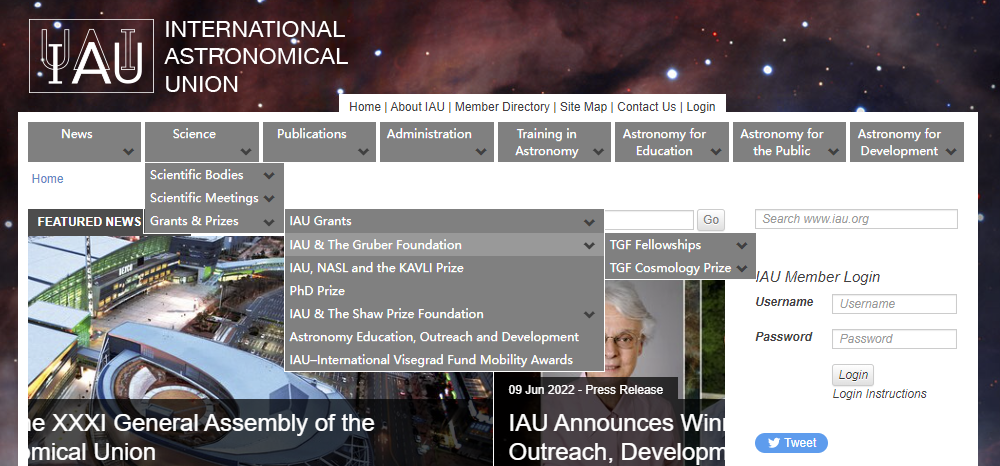Select TGF Fellowships item

[x=680, y=245]
